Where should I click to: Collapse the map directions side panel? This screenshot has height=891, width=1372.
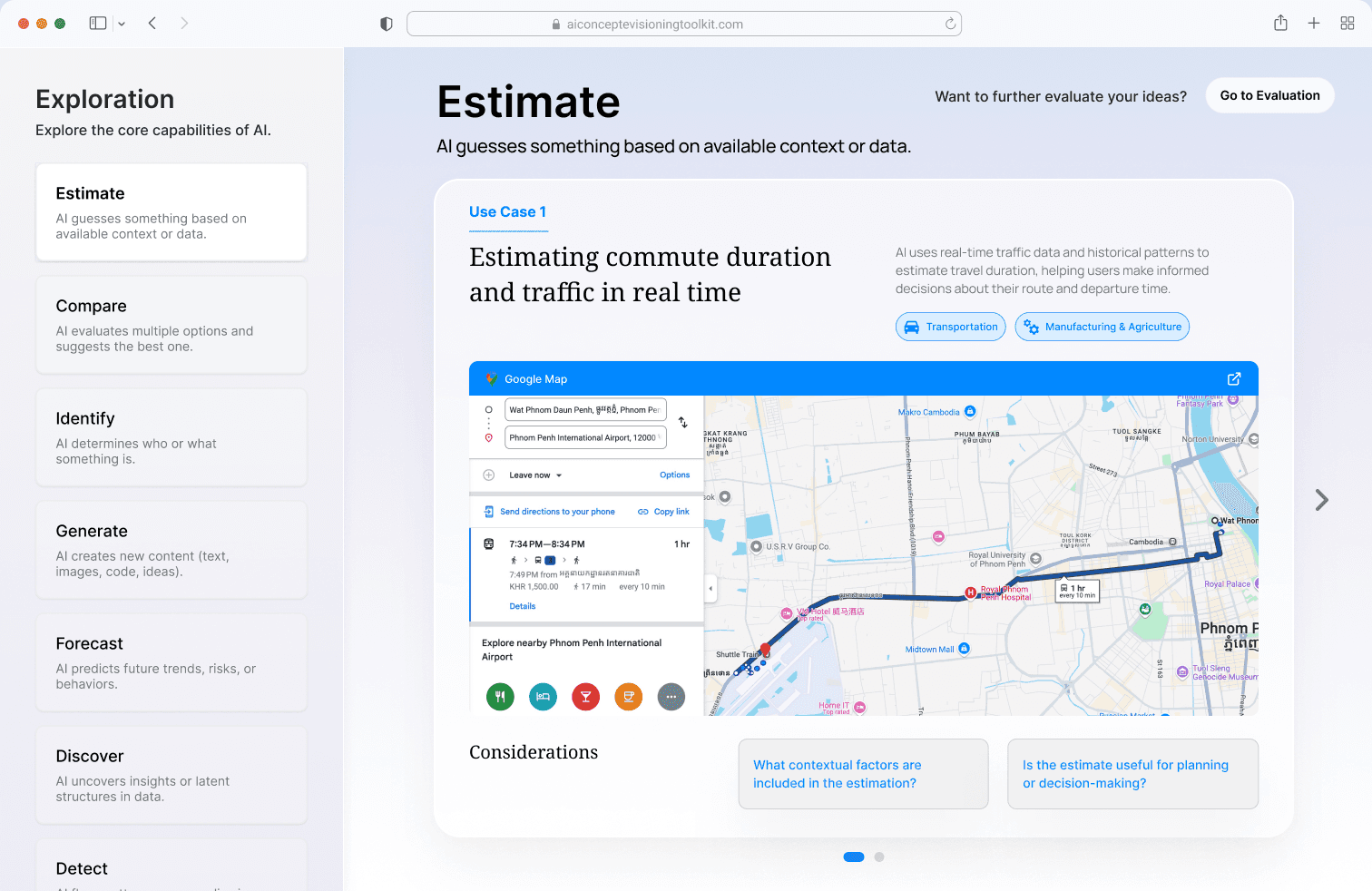point(710,589)
